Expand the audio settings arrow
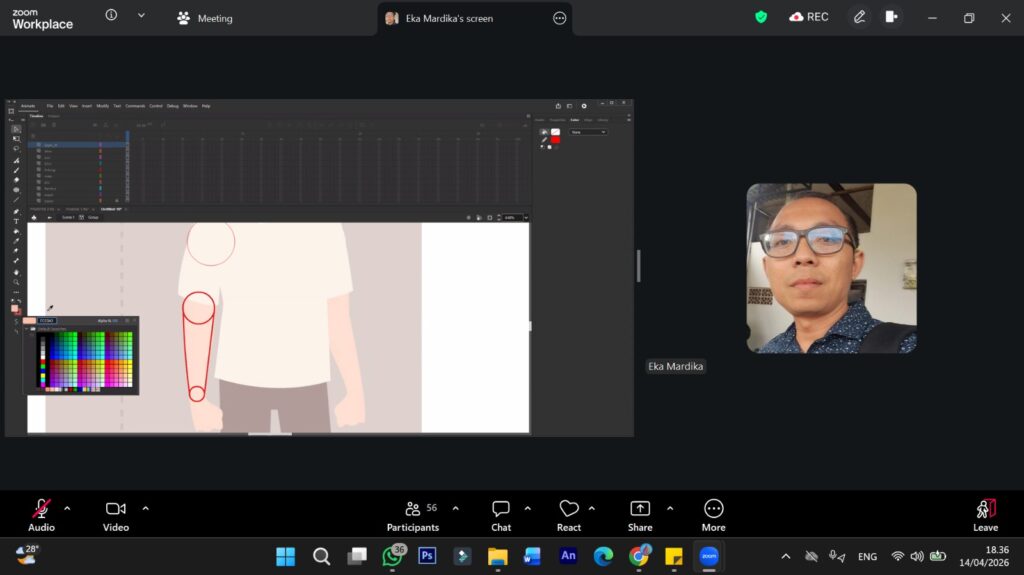The width and height of the screenshot is (1024, 575). 67,508
